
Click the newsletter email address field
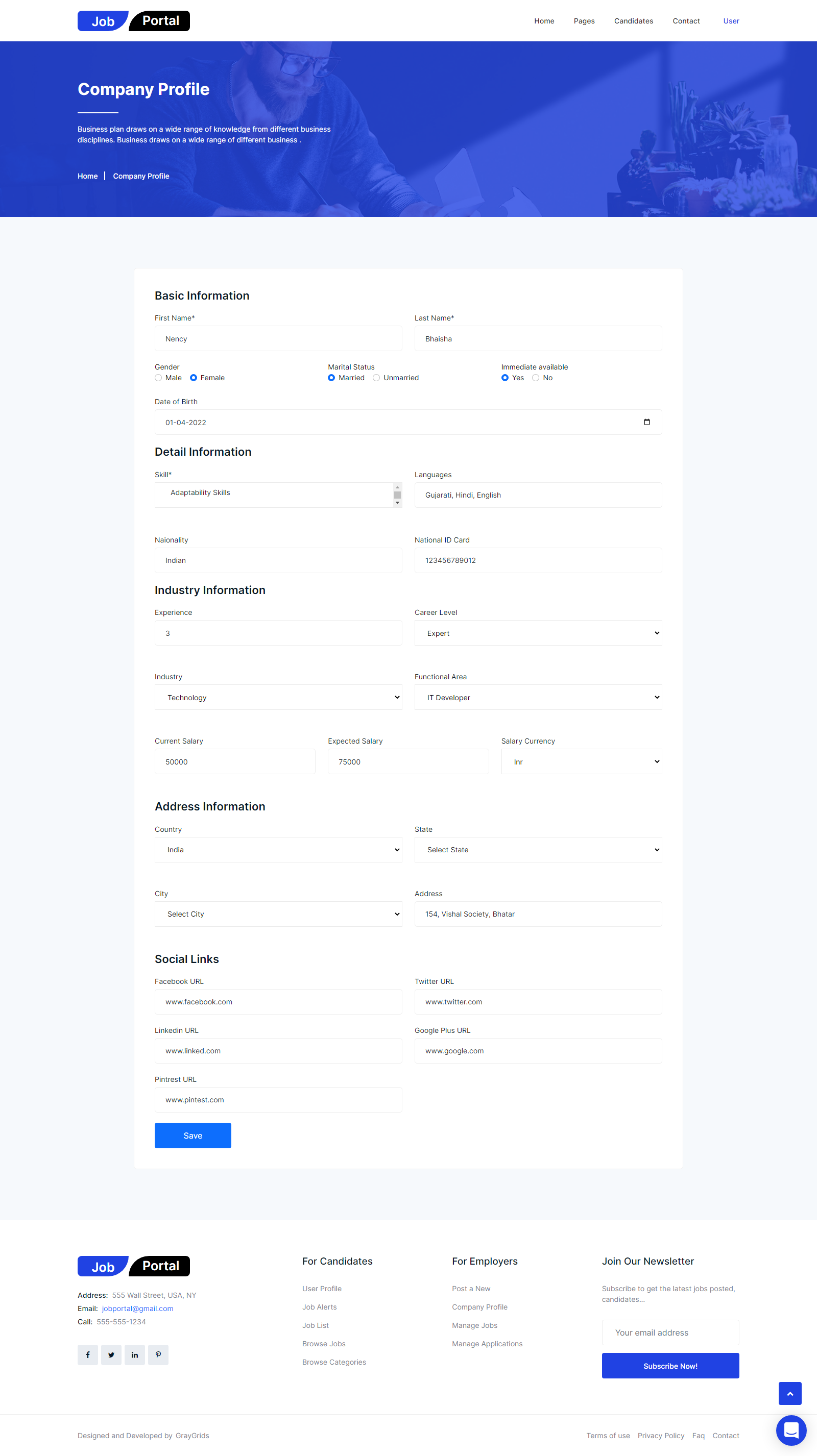(x=670, y=1333)
